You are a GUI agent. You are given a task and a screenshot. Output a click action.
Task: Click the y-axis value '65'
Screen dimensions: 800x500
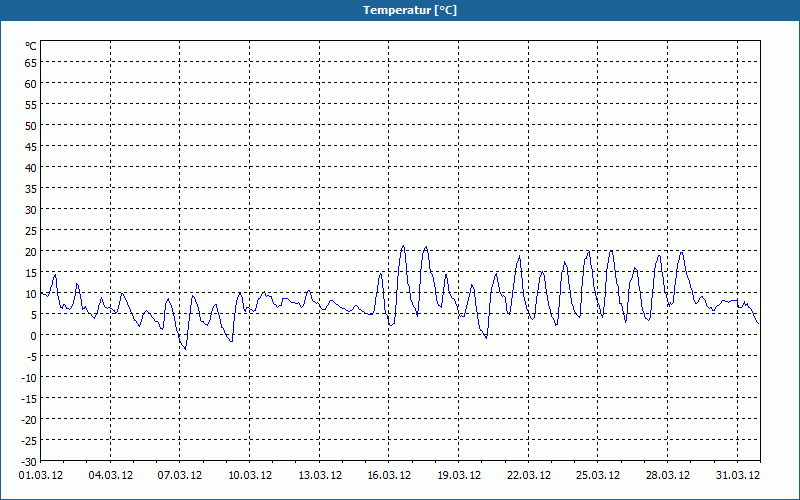click(x=31, y=63)
